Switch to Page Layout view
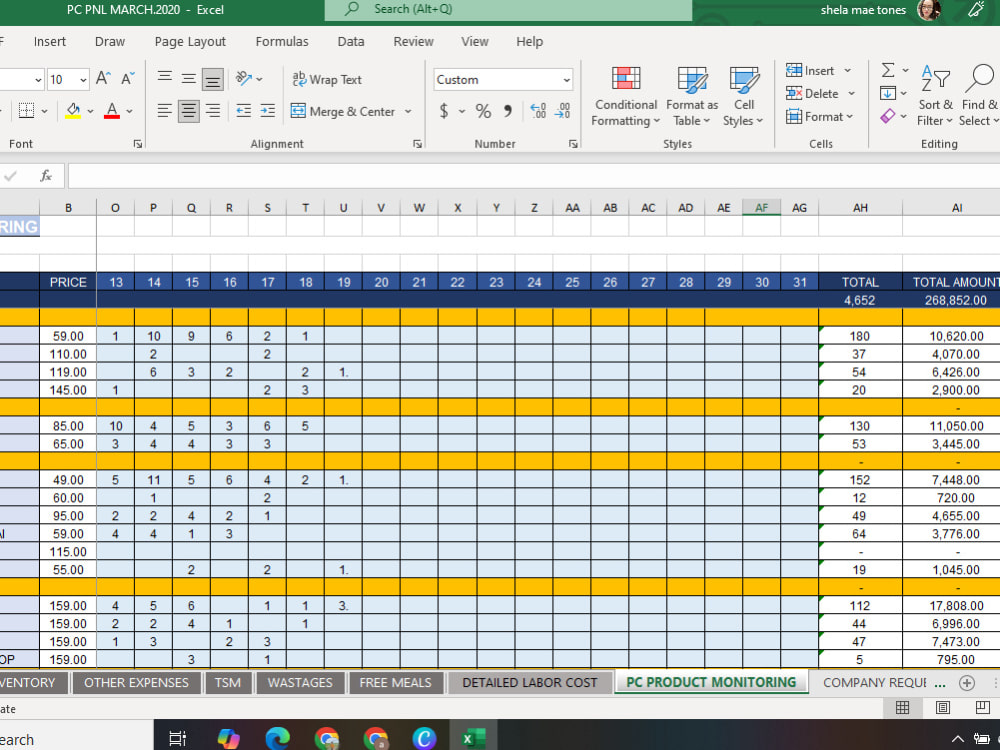This screenshot has width=1000, height=750. [943, 707]
